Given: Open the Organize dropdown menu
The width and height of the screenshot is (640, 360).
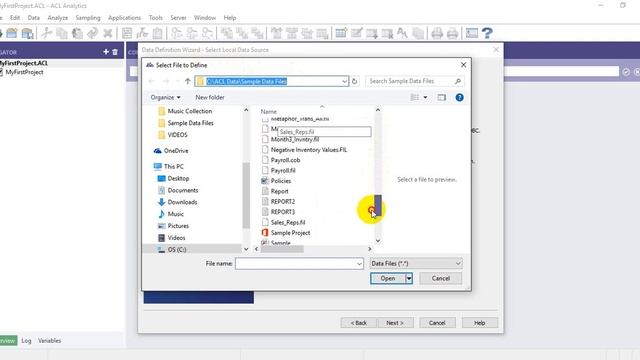Looking at the screenshot, I should click(165, 98).
